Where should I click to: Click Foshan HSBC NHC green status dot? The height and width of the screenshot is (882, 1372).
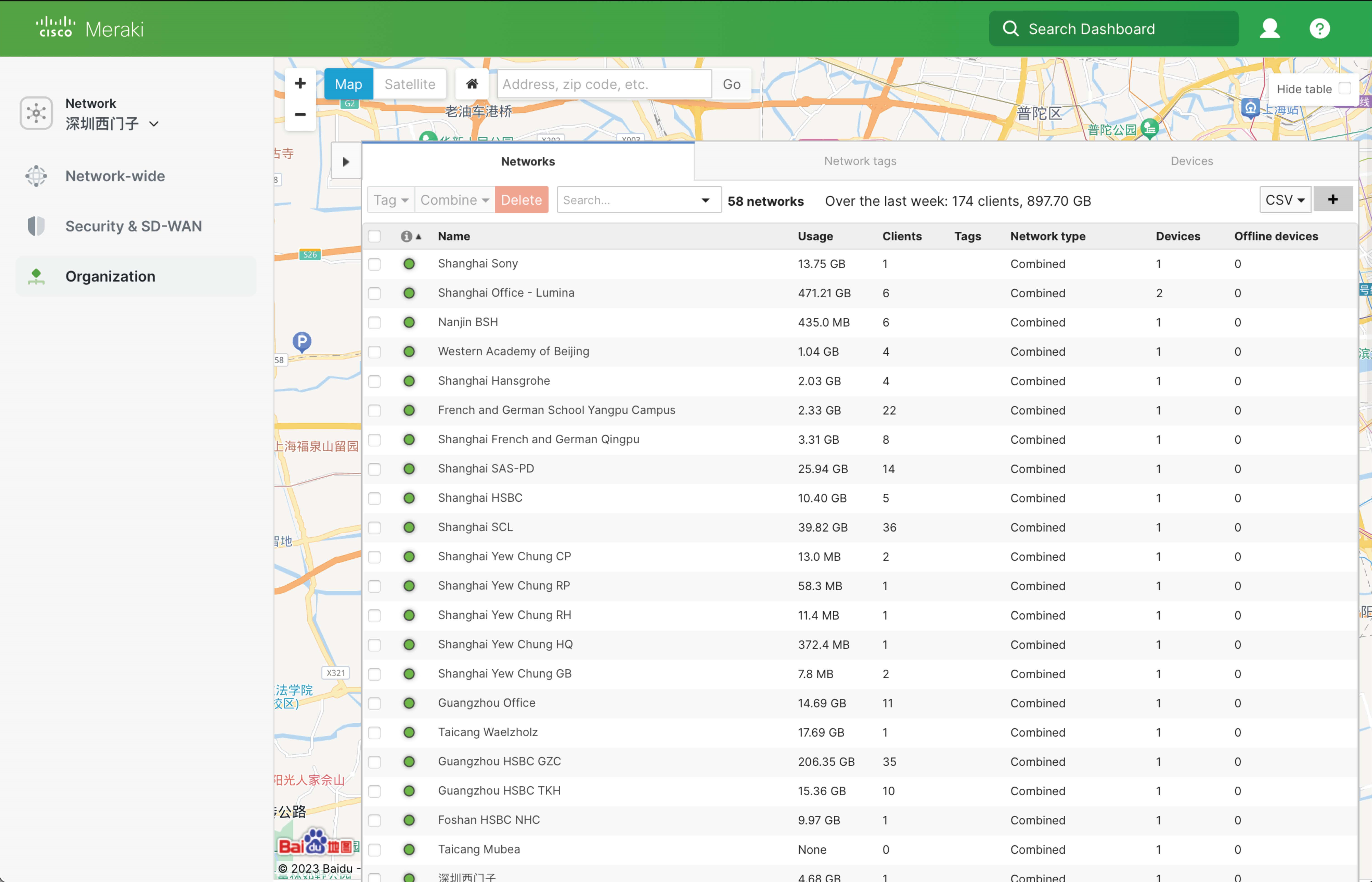pos(409,820)
